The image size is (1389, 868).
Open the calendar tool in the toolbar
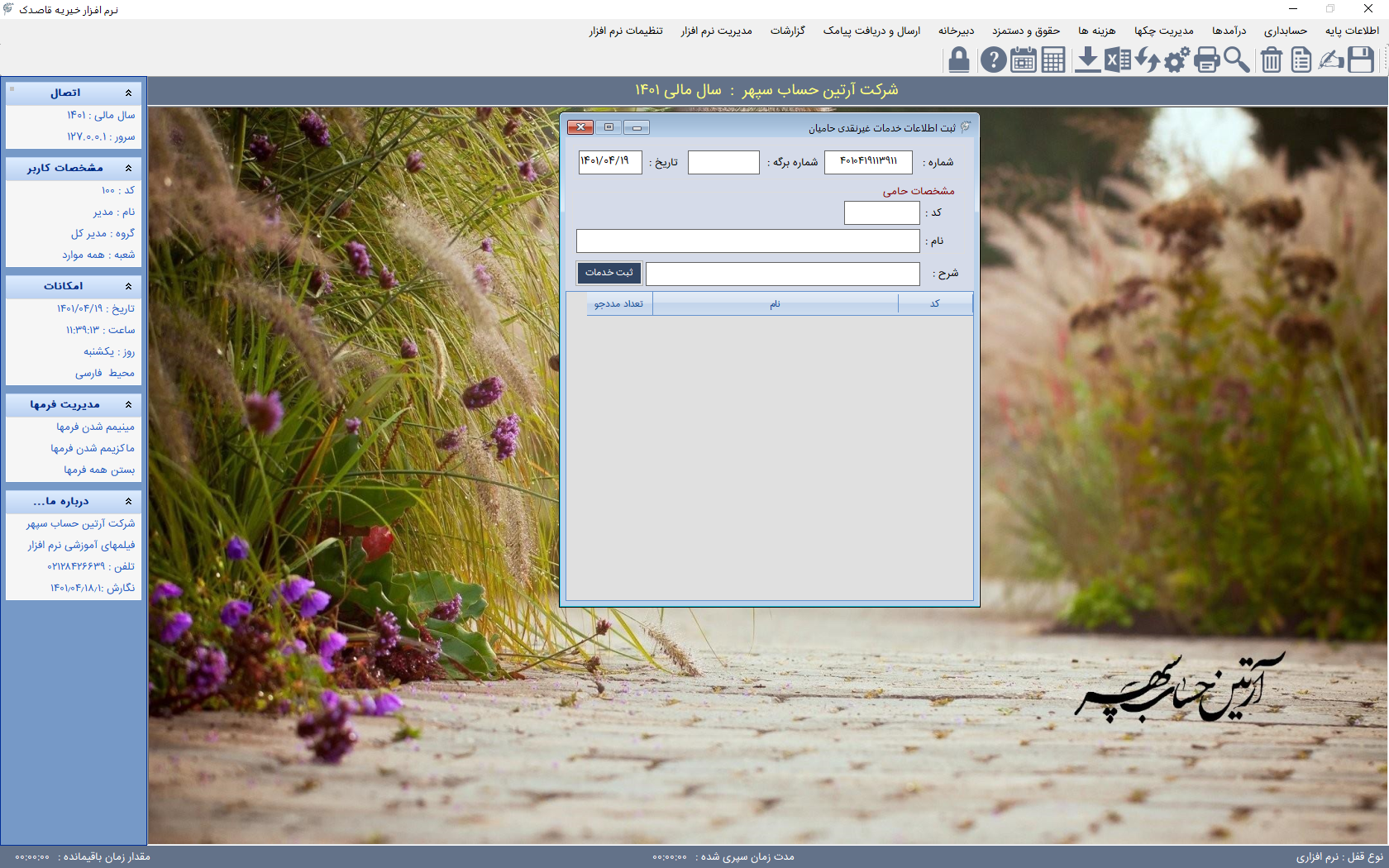[x=1024, y=60]
